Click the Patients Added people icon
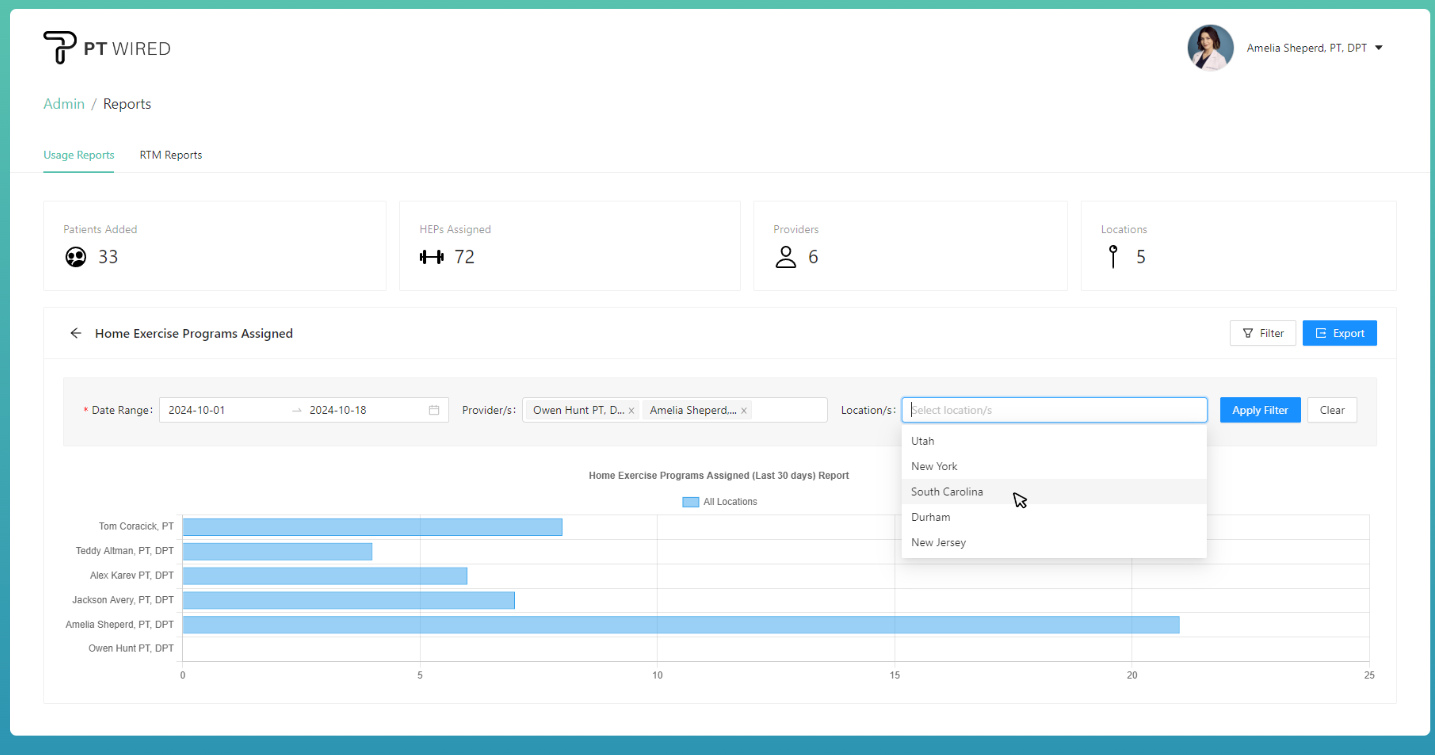 [75, 257]
